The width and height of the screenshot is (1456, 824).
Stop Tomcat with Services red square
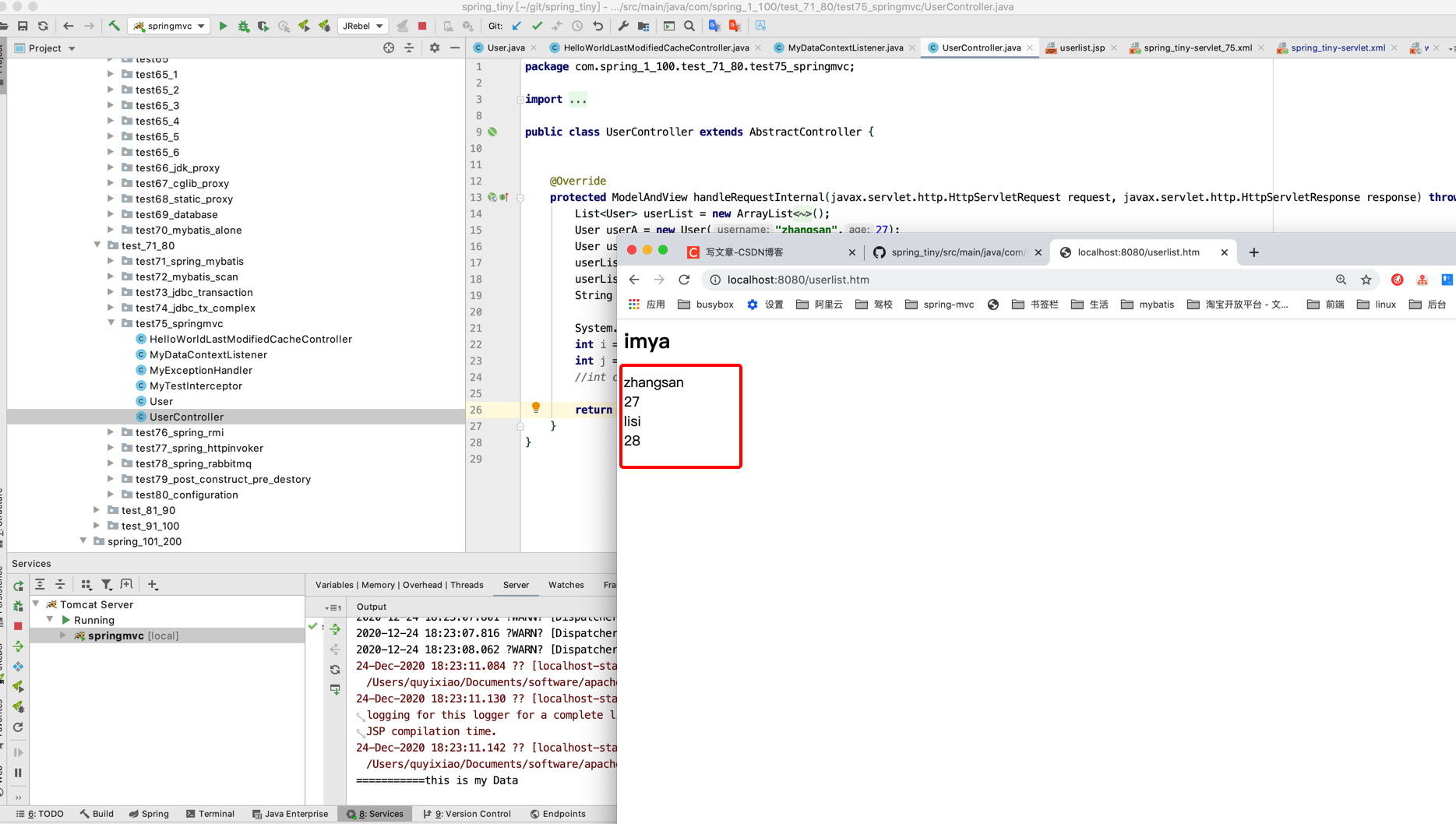(x=18, y=626)
